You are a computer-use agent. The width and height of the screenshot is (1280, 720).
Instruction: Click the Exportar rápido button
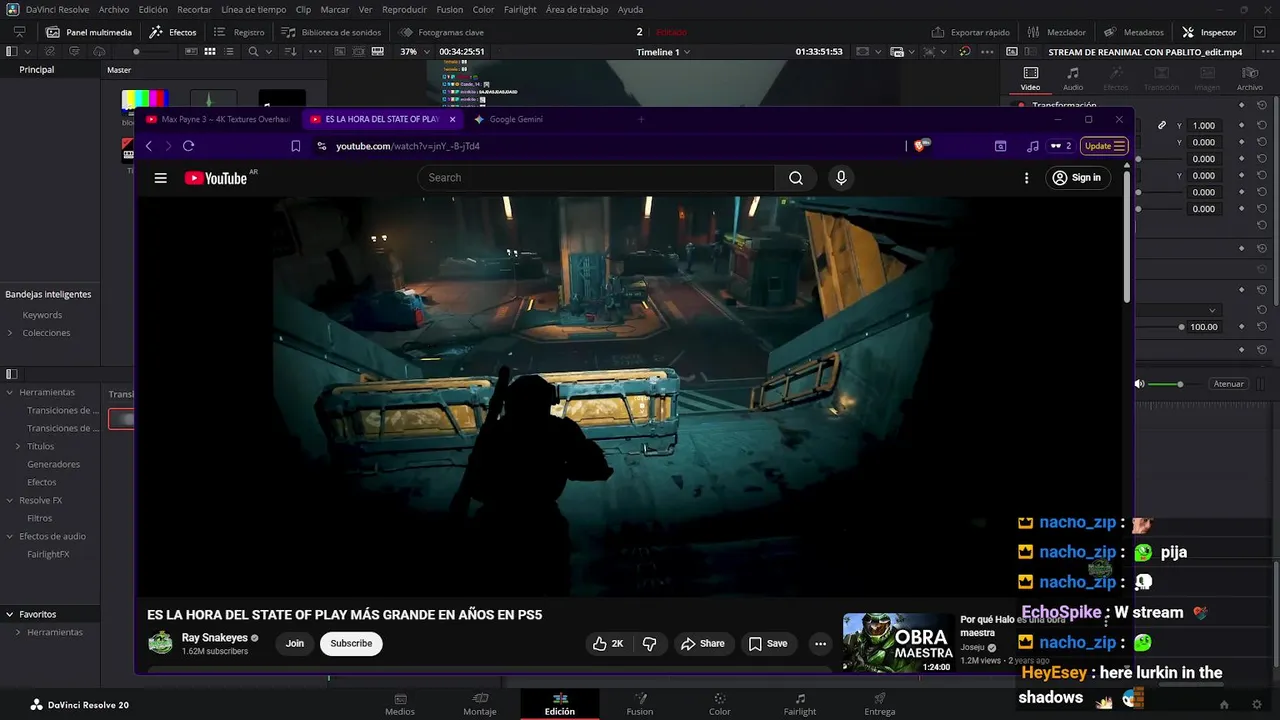point(970,32)
